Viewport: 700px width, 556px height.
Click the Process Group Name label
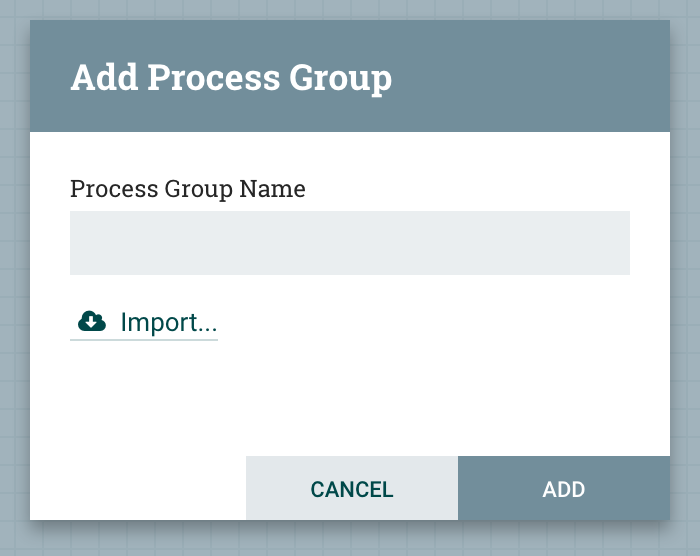click(187, 188)
